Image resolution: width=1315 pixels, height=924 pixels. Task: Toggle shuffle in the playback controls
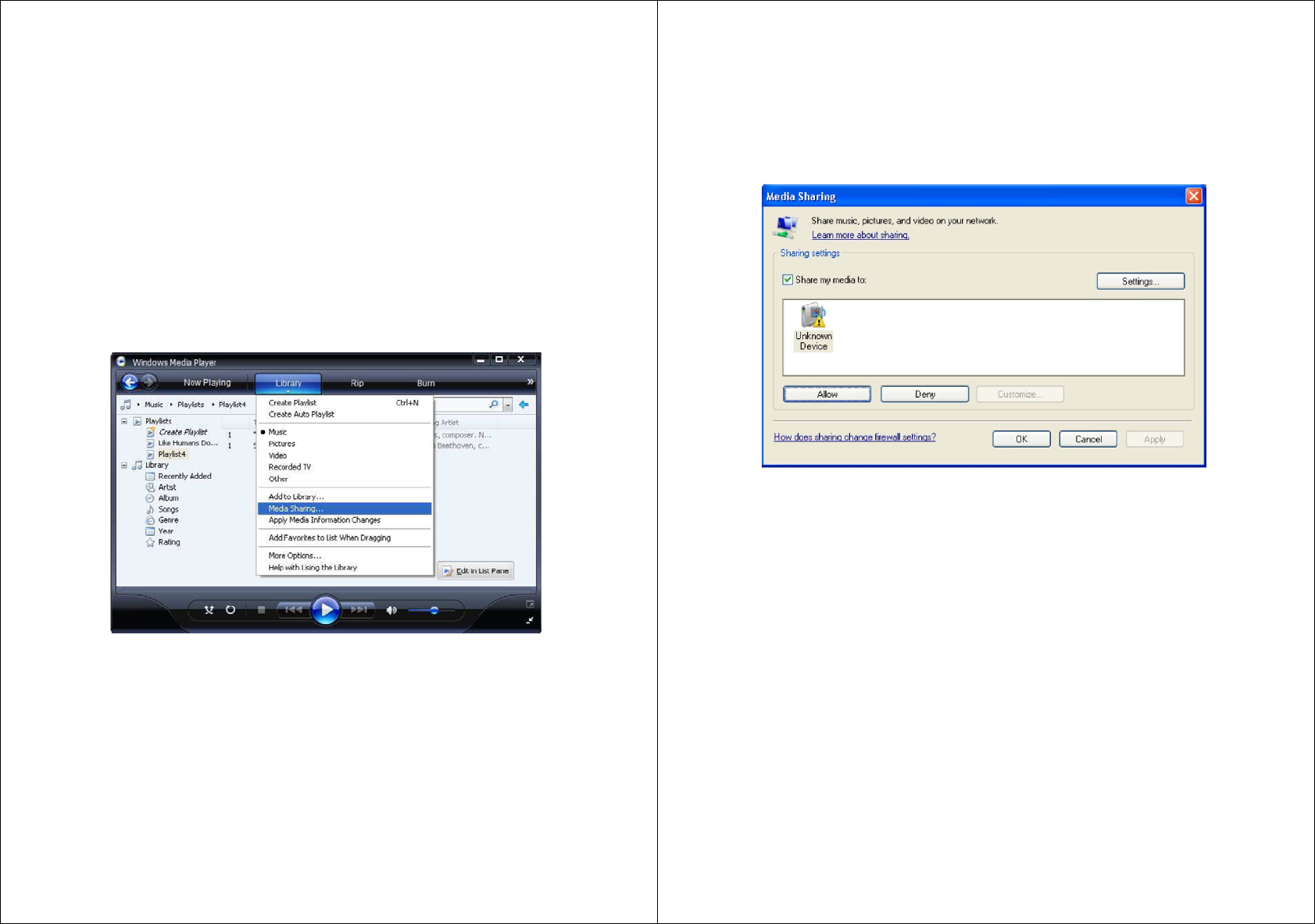click(x=209, y=610)
